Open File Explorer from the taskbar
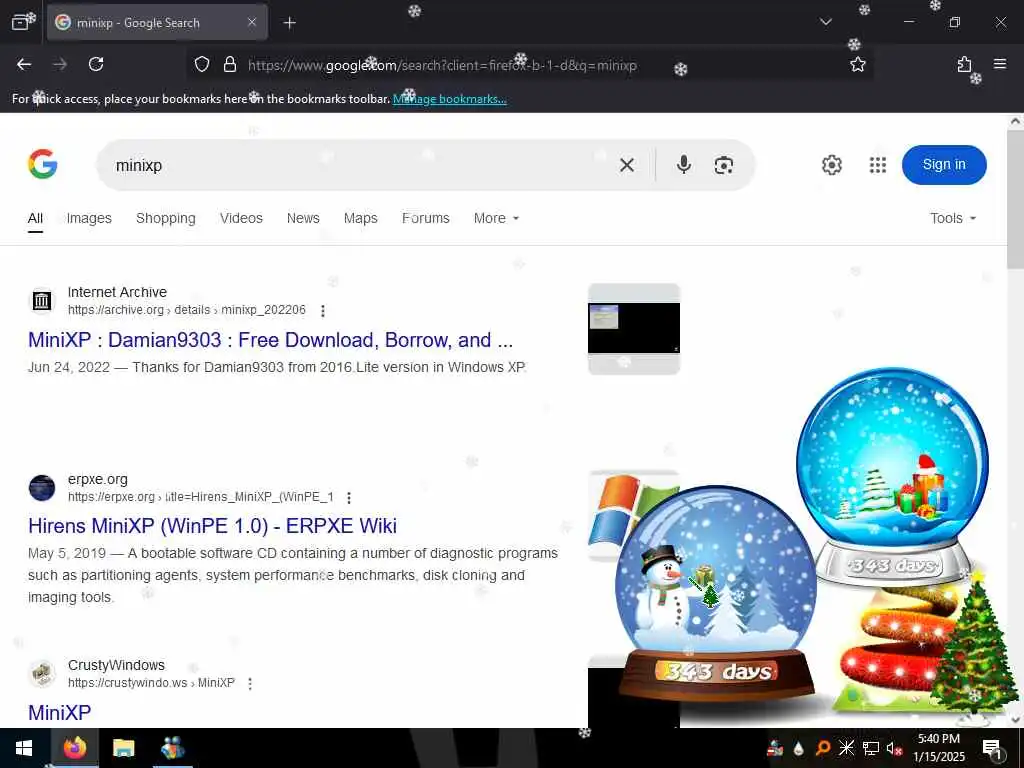This screenshot has height=768, width=1024. (123, 748)
